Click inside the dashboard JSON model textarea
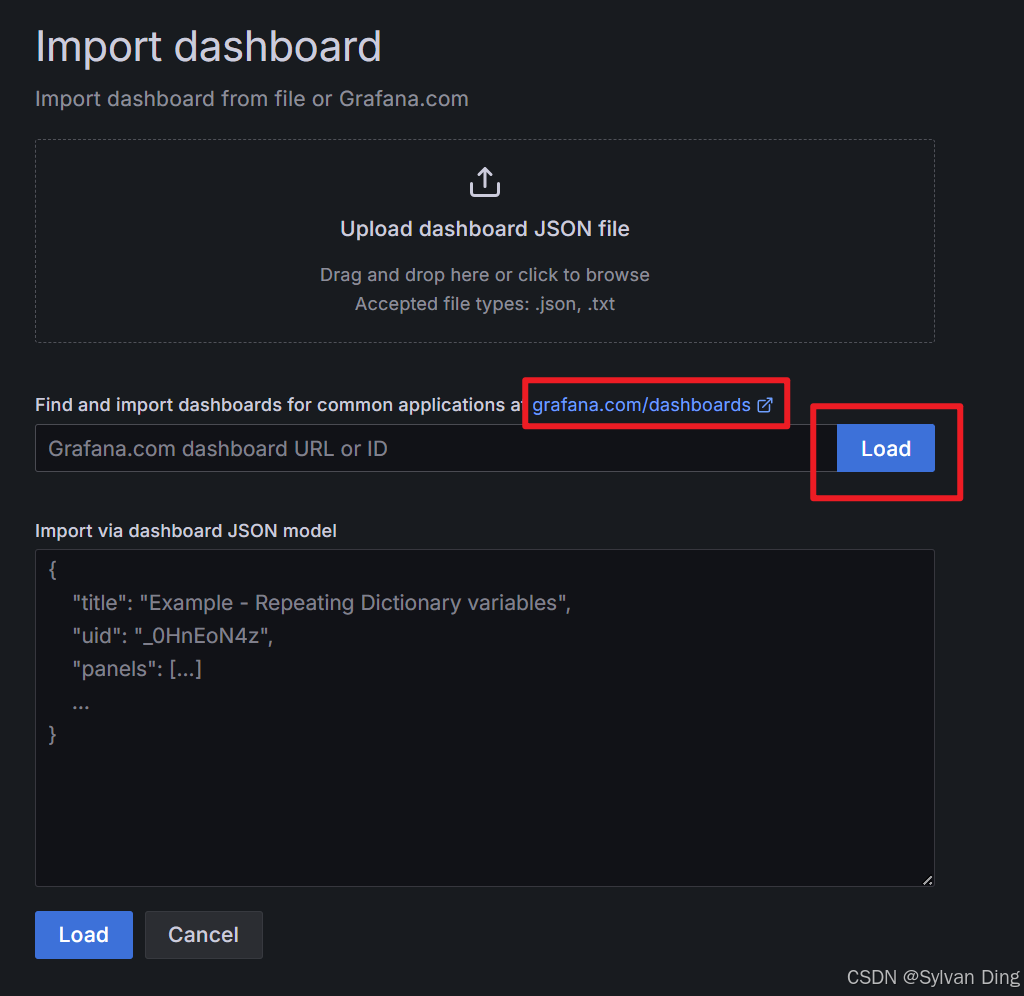 click(485, 718)
